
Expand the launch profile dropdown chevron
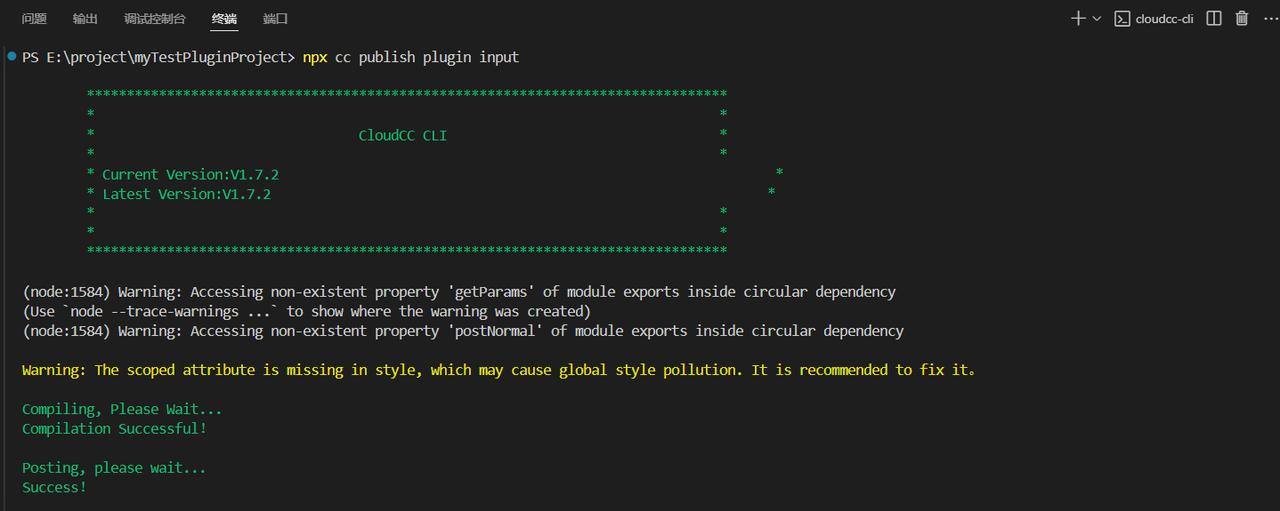[1097, 18]
